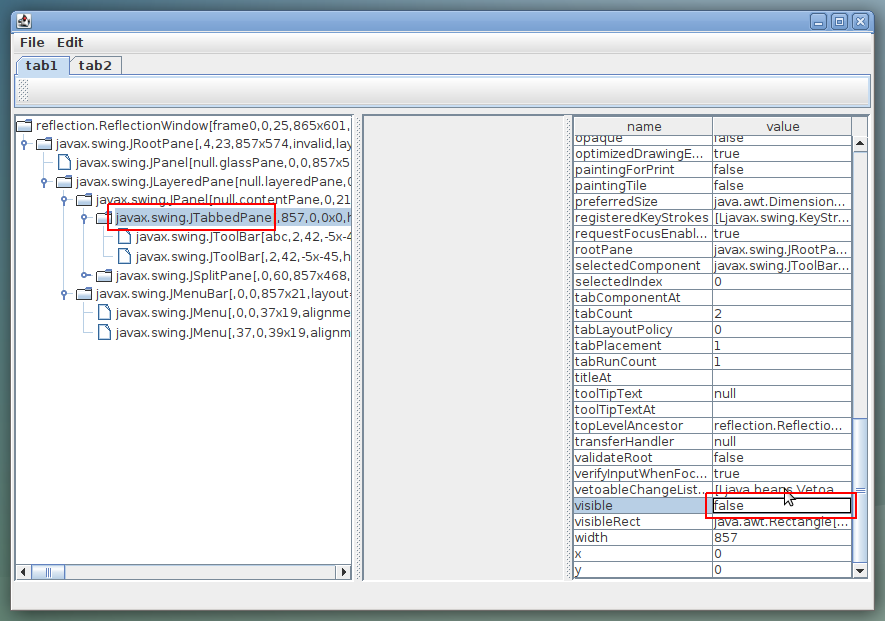Click properties table scroll down arrow

coord(860,570)
